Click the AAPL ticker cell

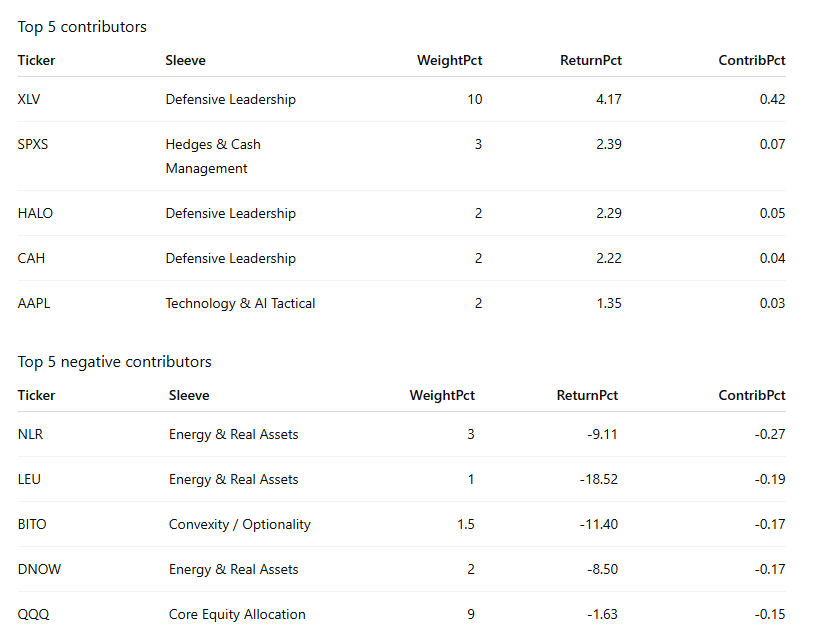(34, 303)
